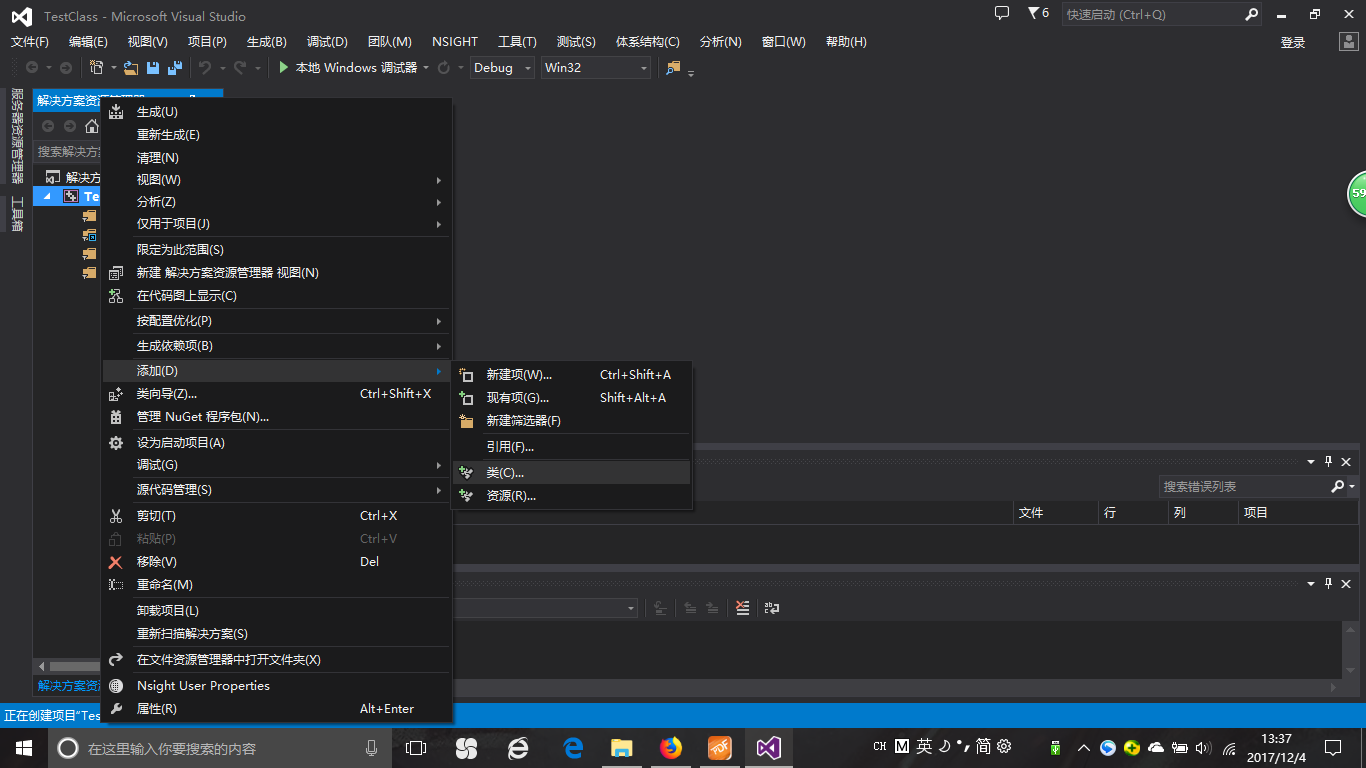The width and height of the screenshot is (1366, 768).
Task: Click 重新生成(E) in the context menu
Action: pyautogui.click(x=277, y=134)
